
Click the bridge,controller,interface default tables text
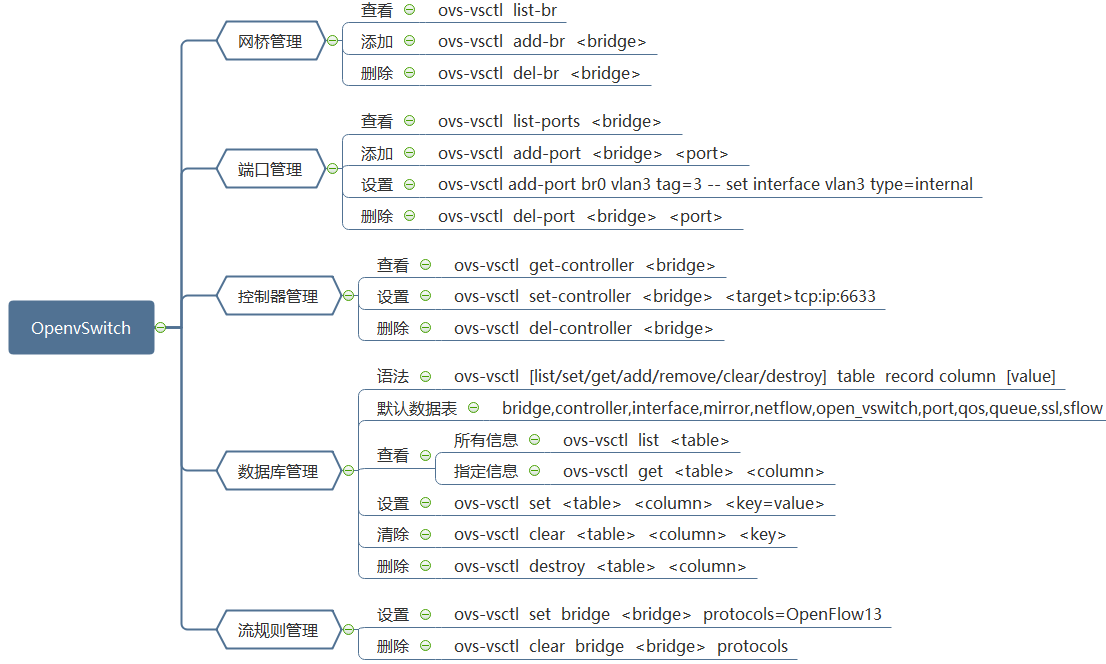click(x=802, y=408)
